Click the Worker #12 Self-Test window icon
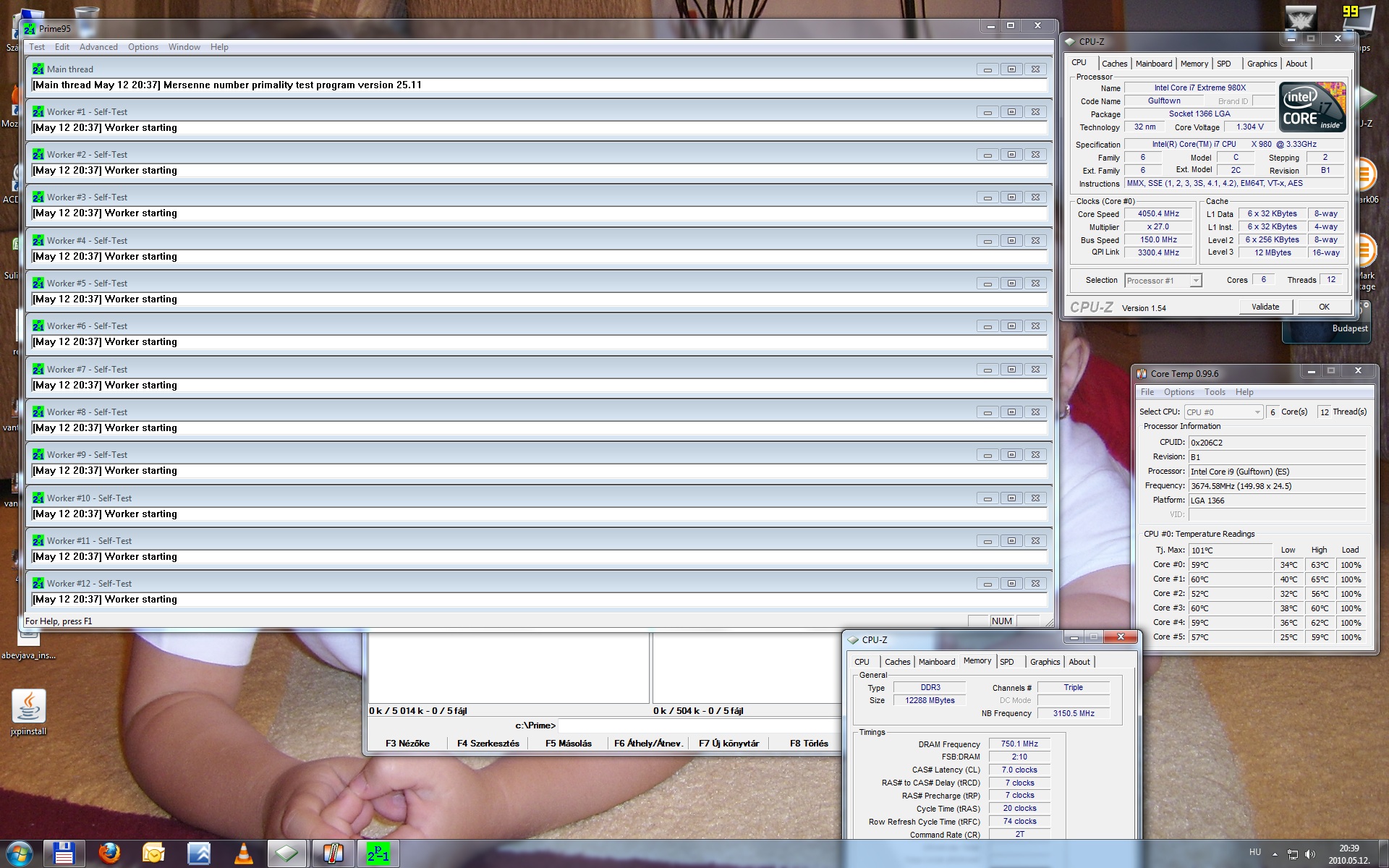Viewport: 1389px width, 868px height. (x=38, y=583)
